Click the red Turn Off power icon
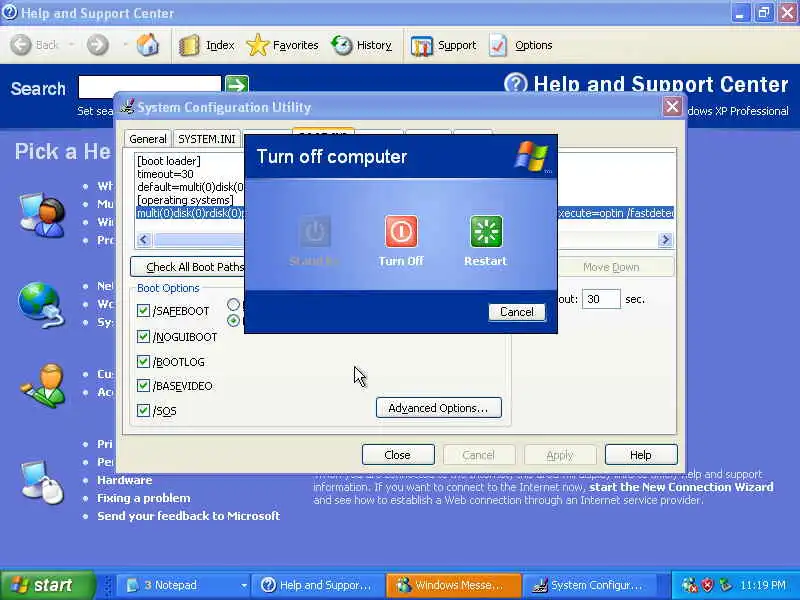Screen dimensions: 800x600 pos(401,231)
